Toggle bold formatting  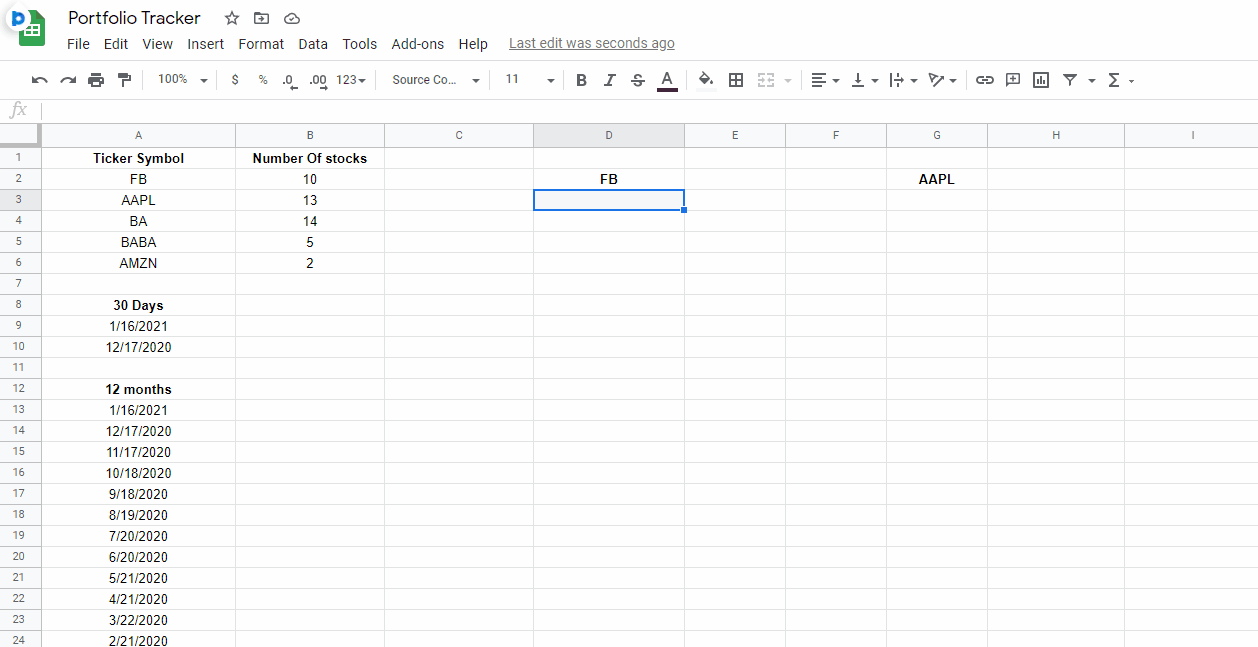click(581, 80)
